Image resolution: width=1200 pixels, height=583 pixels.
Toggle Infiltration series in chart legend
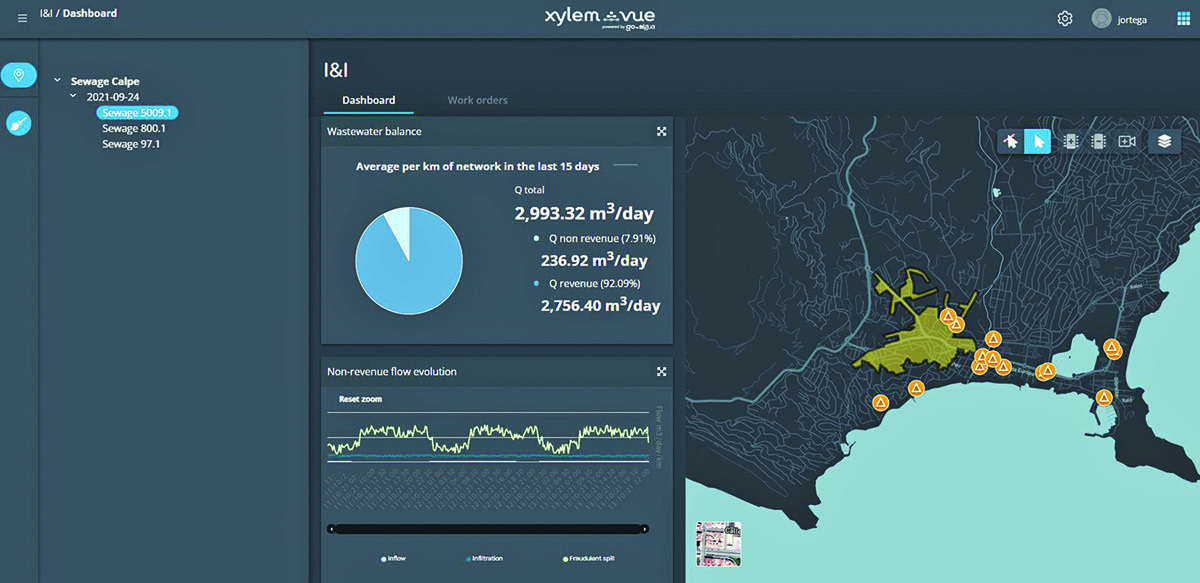tap(487, 559)
